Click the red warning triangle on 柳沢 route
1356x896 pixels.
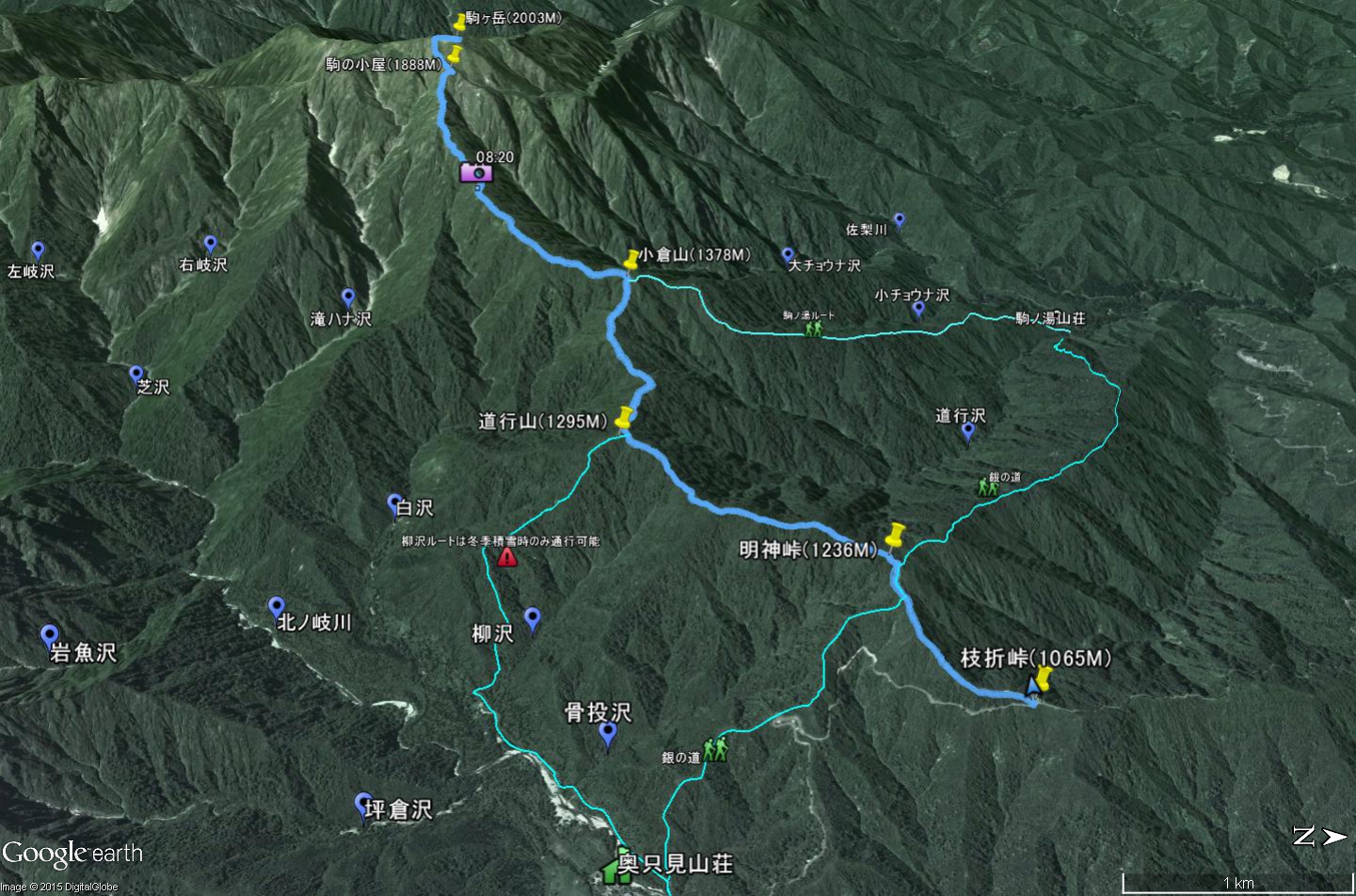coord(507,556)
